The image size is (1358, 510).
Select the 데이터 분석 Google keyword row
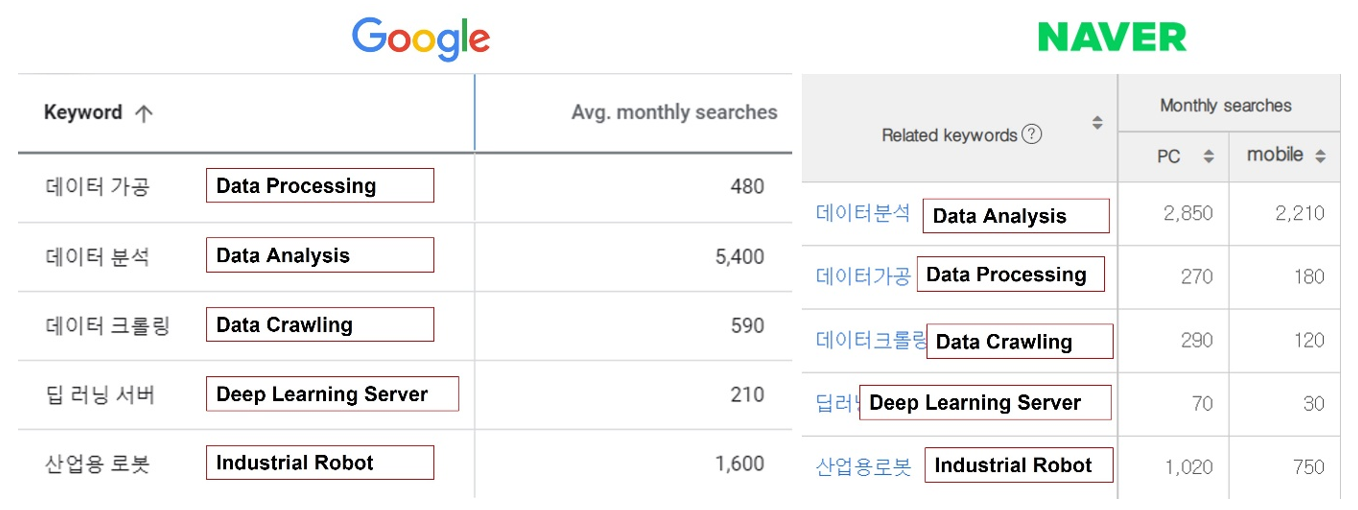pos(97,256)
